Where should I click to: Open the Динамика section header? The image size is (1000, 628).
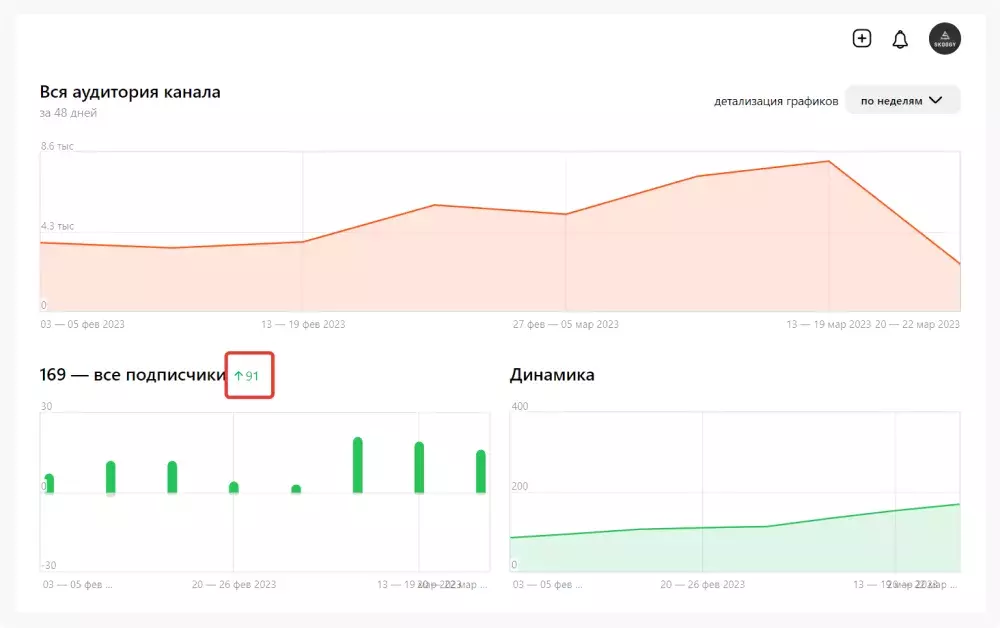551,375
